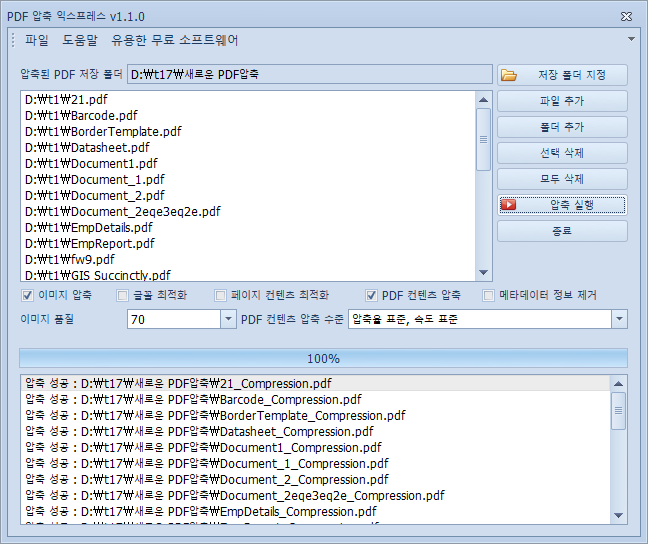Click the file list scroll down arrow

483,272
